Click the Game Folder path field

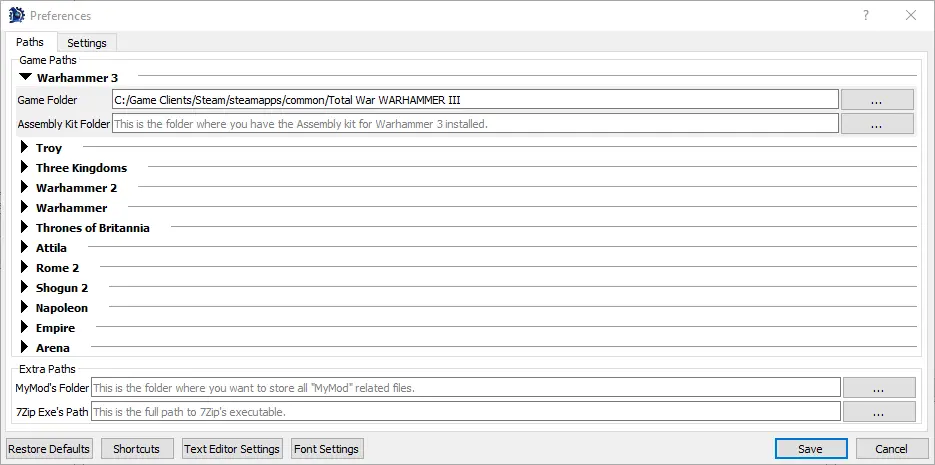pos(475,100)
